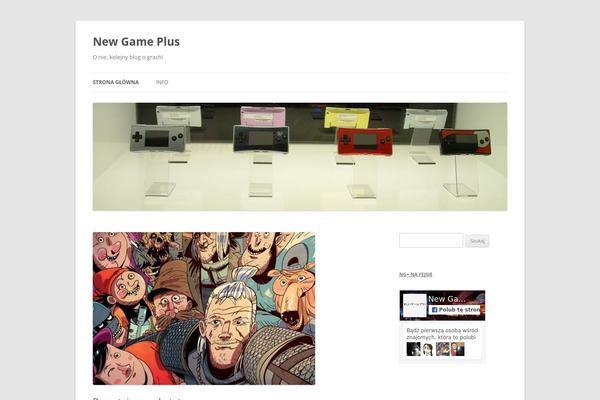This screenshot has width=600, height=400.
Task: Click the Facebook logo in like button
Action: click(x=434, y=310)
